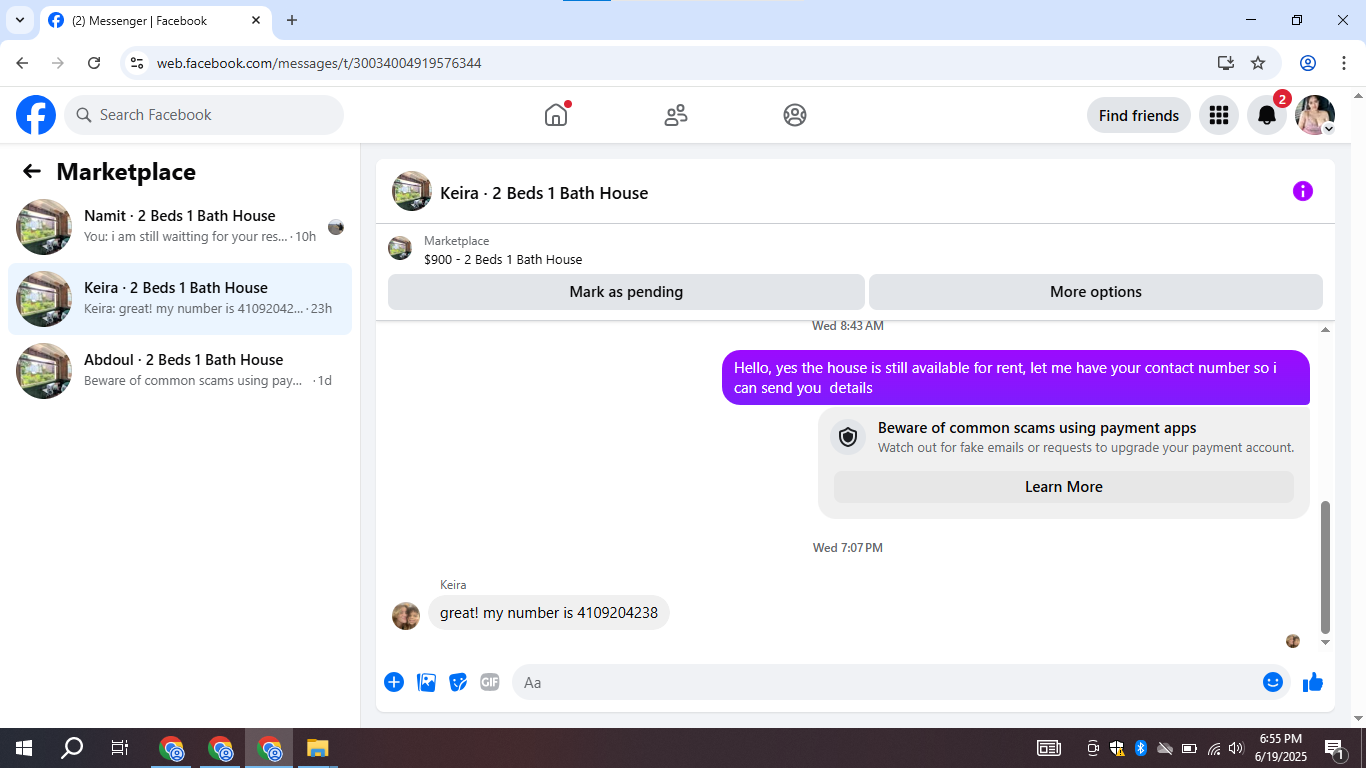
Task: Open a new browser tab
Action: pos(292,20)
